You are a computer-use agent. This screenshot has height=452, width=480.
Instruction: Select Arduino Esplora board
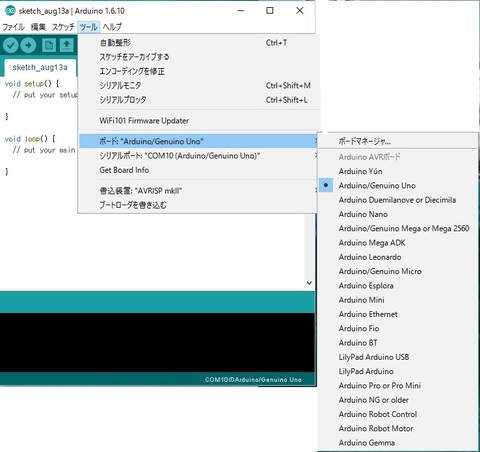click(398, 286)
